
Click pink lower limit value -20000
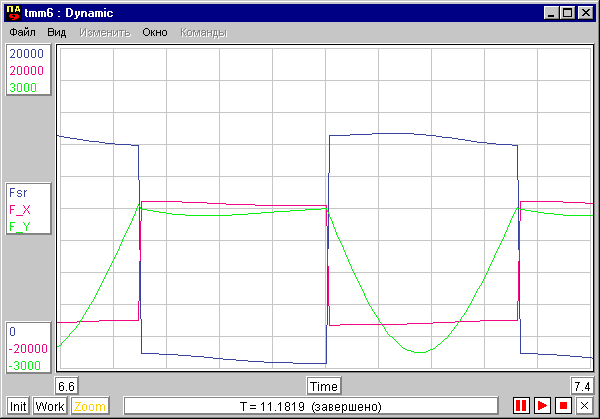point(28,348)
